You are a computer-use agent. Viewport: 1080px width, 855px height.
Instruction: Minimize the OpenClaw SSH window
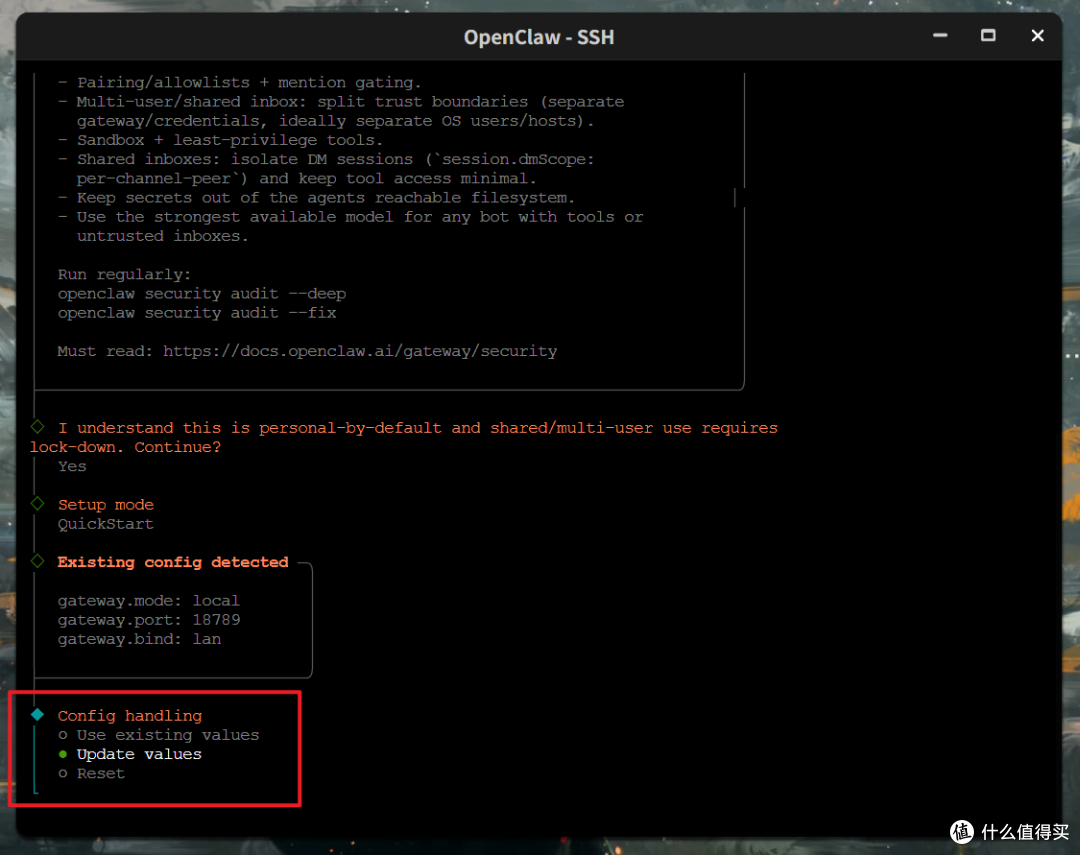[x=940, y=36]
